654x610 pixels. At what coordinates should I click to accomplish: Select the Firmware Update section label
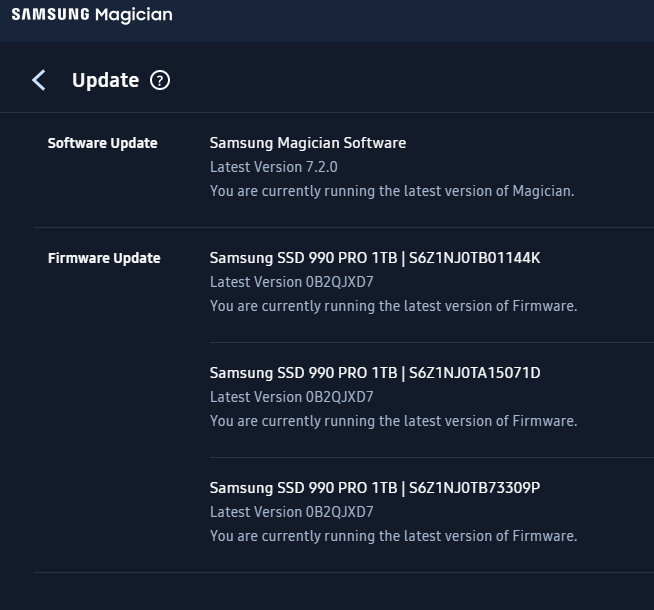(x=104, y=258)
